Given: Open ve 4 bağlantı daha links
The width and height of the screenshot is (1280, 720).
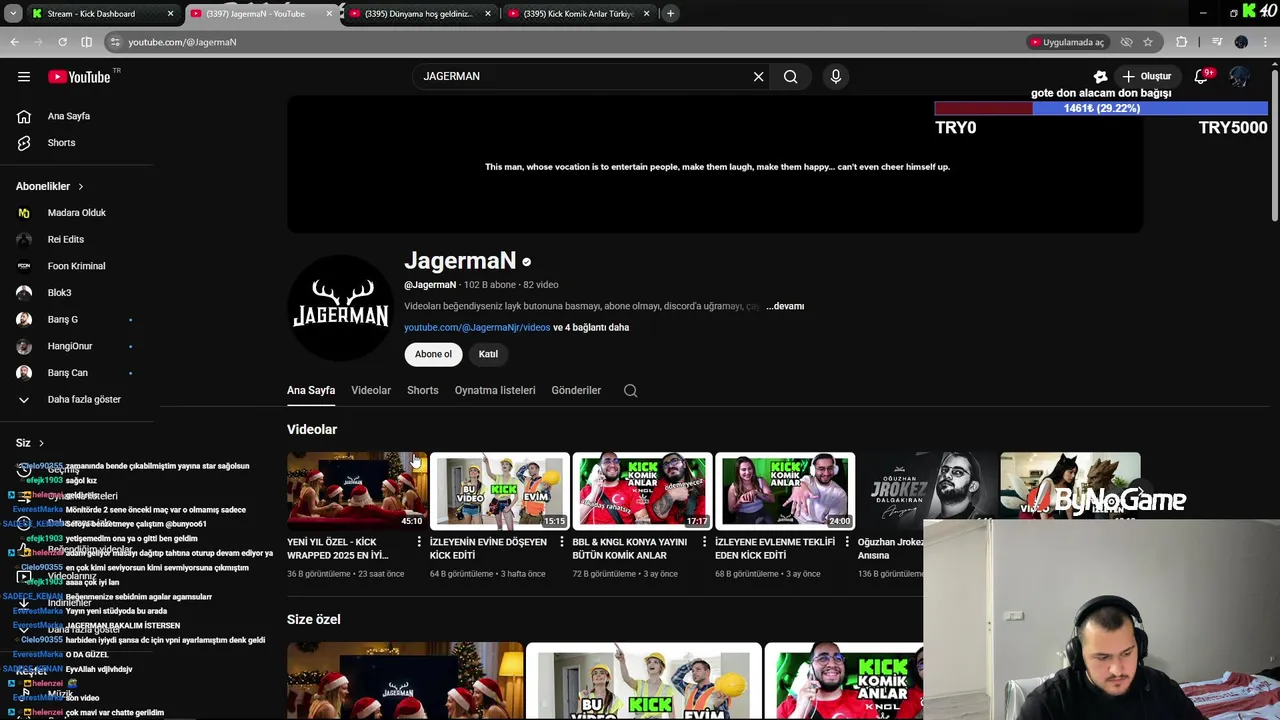Looking at the screenshot, I should (x=591, y=327).
